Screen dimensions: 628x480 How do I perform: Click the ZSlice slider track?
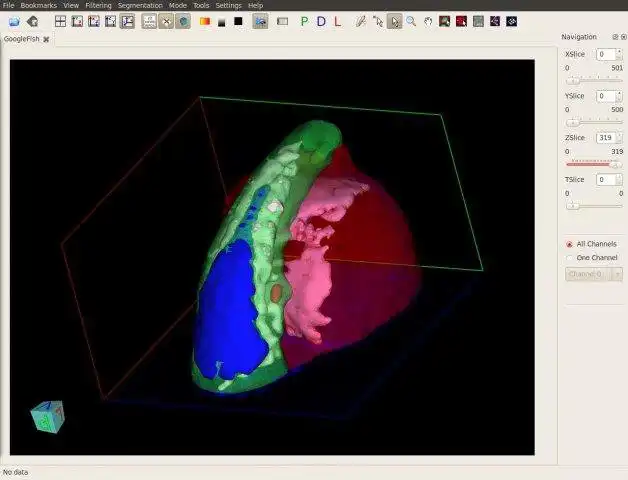click(x=594, y=164)
